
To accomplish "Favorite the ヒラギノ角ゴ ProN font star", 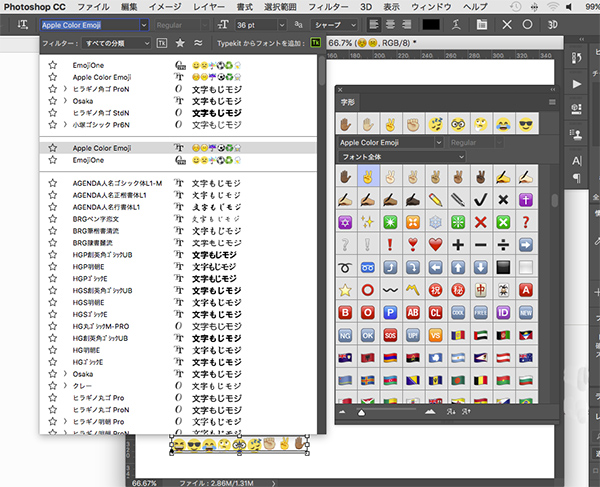I will click(53, 89).
